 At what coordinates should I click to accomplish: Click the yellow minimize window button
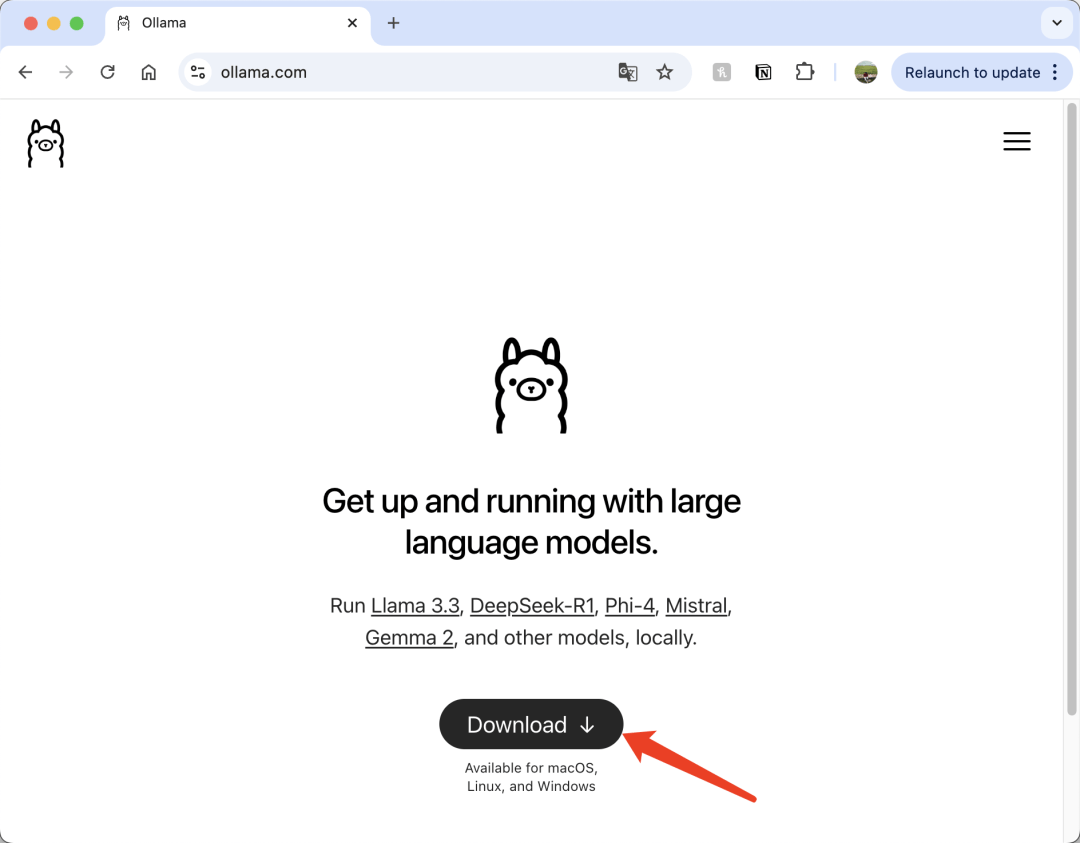point(54,23)
